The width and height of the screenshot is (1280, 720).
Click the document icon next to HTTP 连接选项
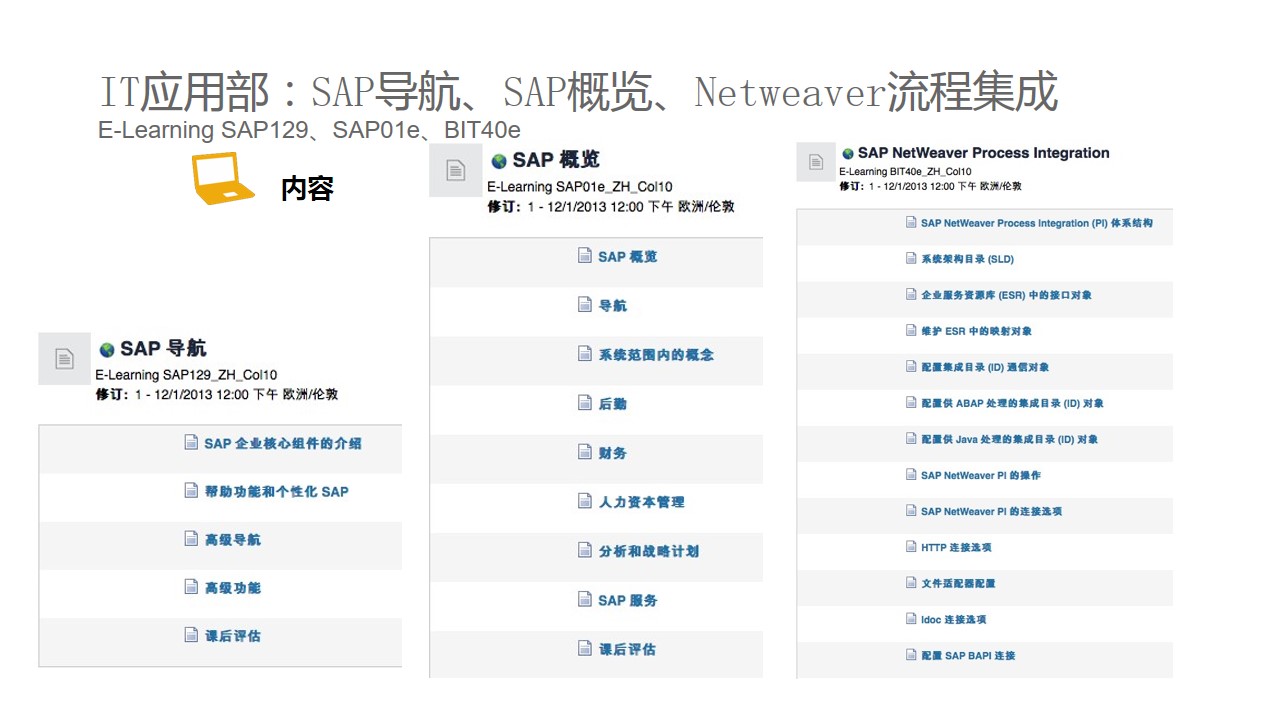click(x=911, y=546)
